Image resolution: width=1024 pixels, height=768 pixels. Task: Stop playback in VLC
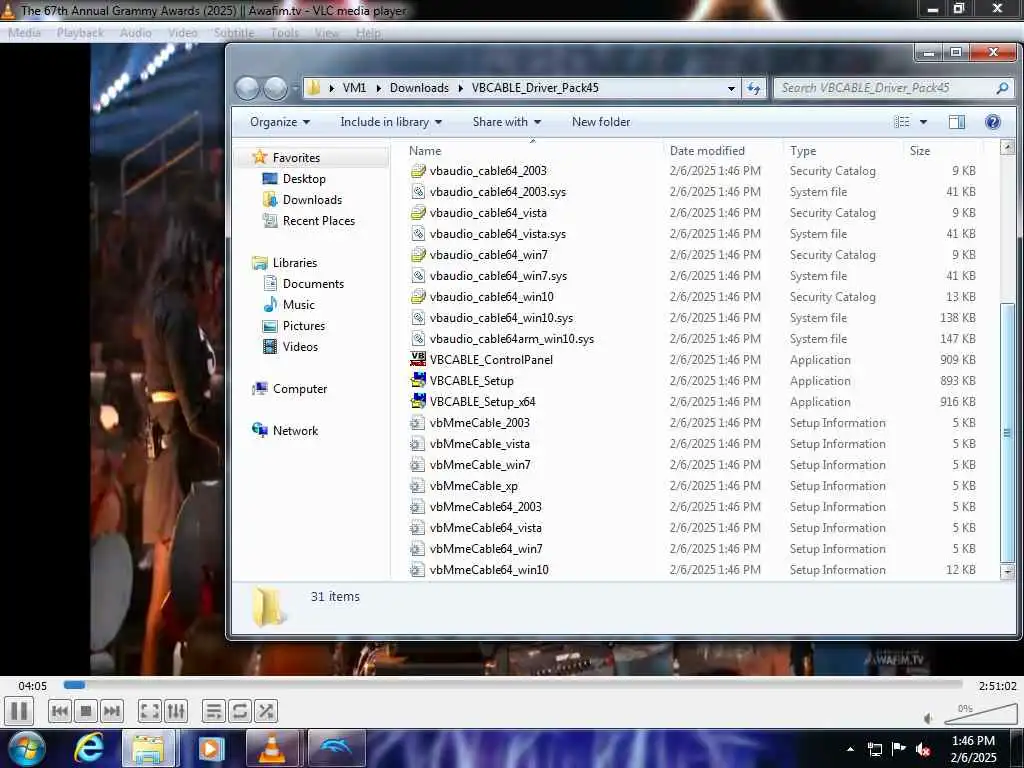pos(86,711)
